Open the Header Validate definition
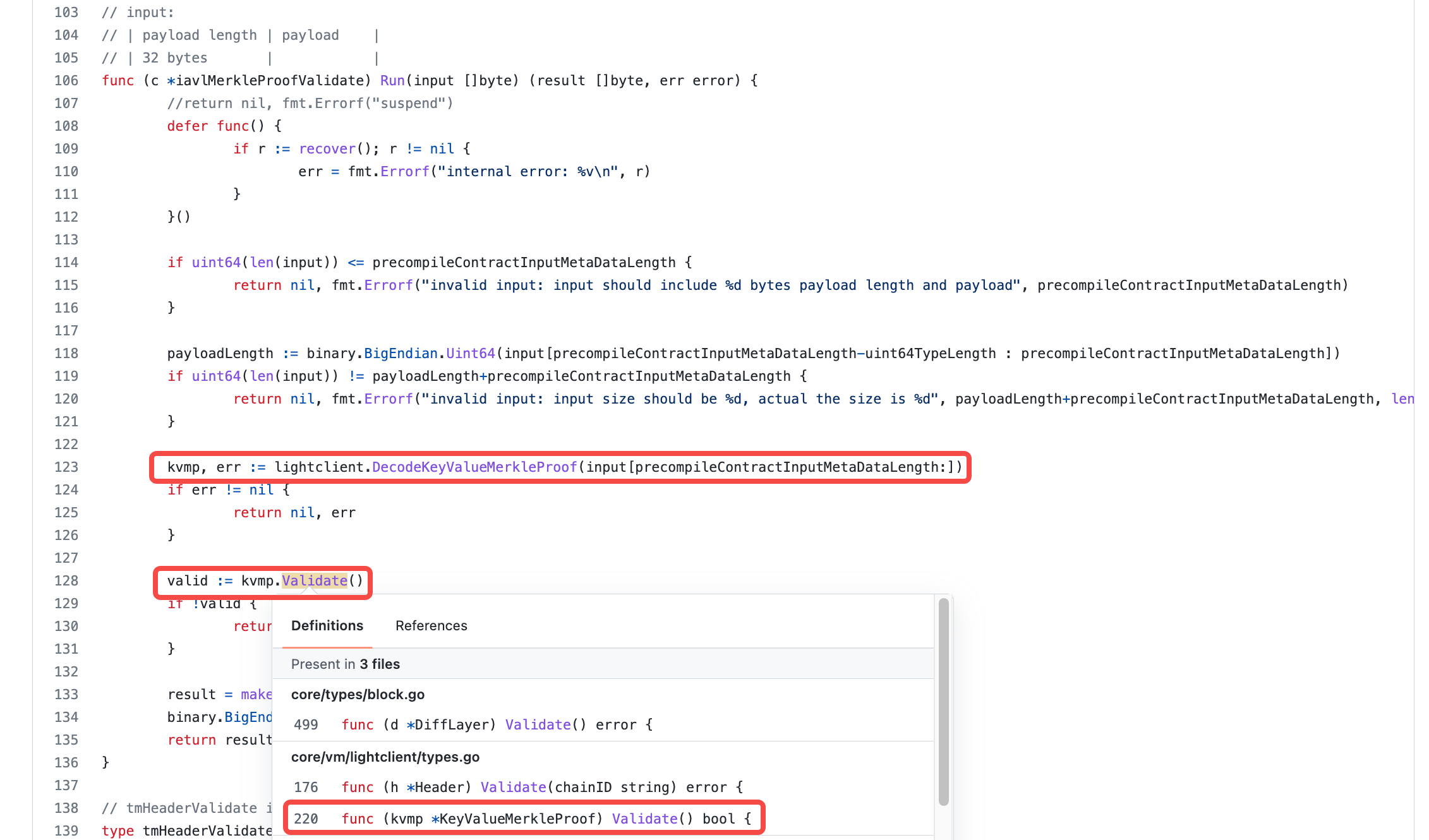 point(513,787)
